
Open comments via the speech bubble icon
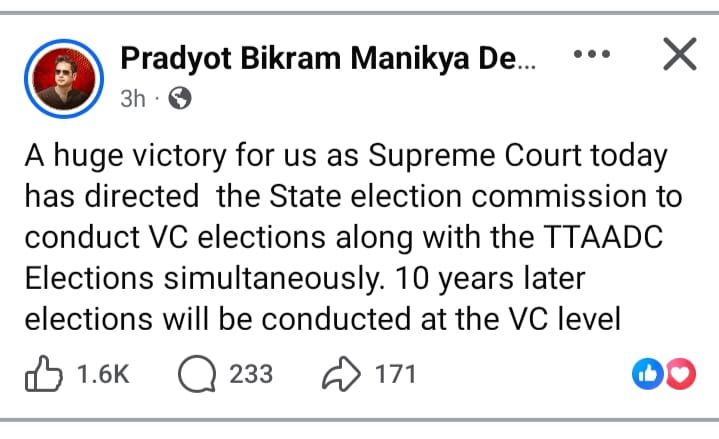[196, 374]
